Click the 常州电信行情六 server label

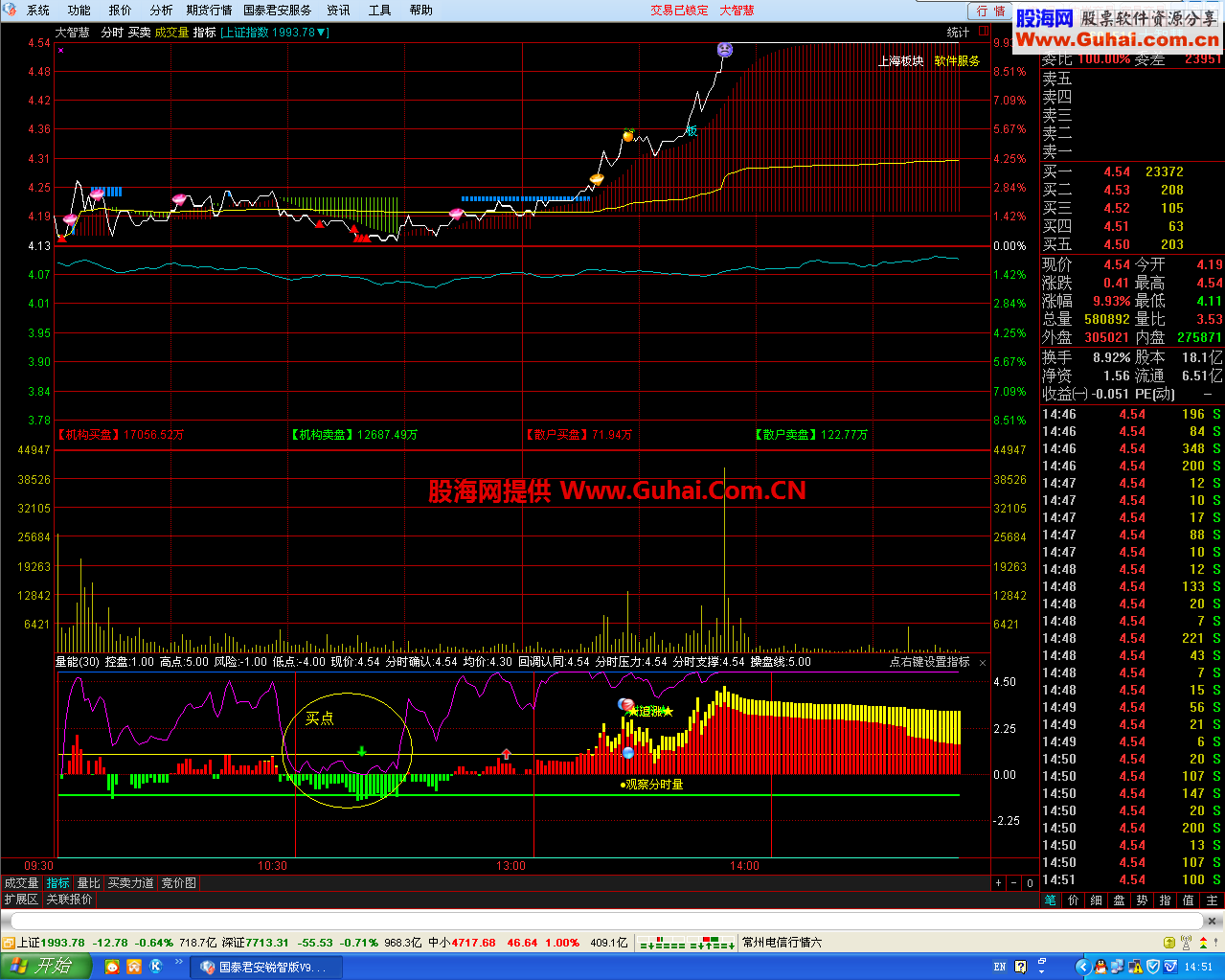(783, 943)
